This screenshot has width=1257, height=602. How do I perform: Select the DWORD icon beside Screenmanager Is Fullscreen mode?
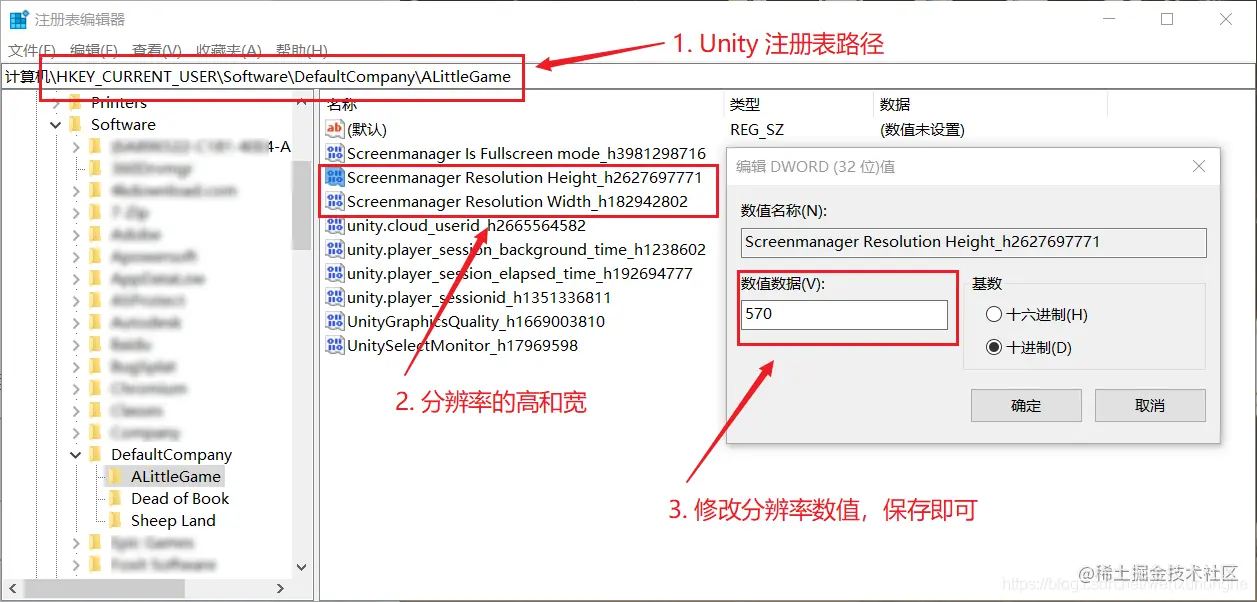click(334, 153)
